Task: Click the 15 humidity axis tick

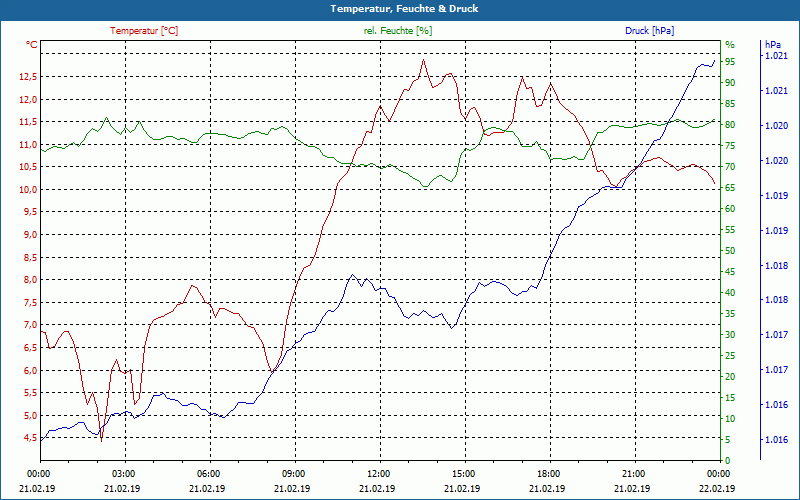Action: [x=730, y=398]
